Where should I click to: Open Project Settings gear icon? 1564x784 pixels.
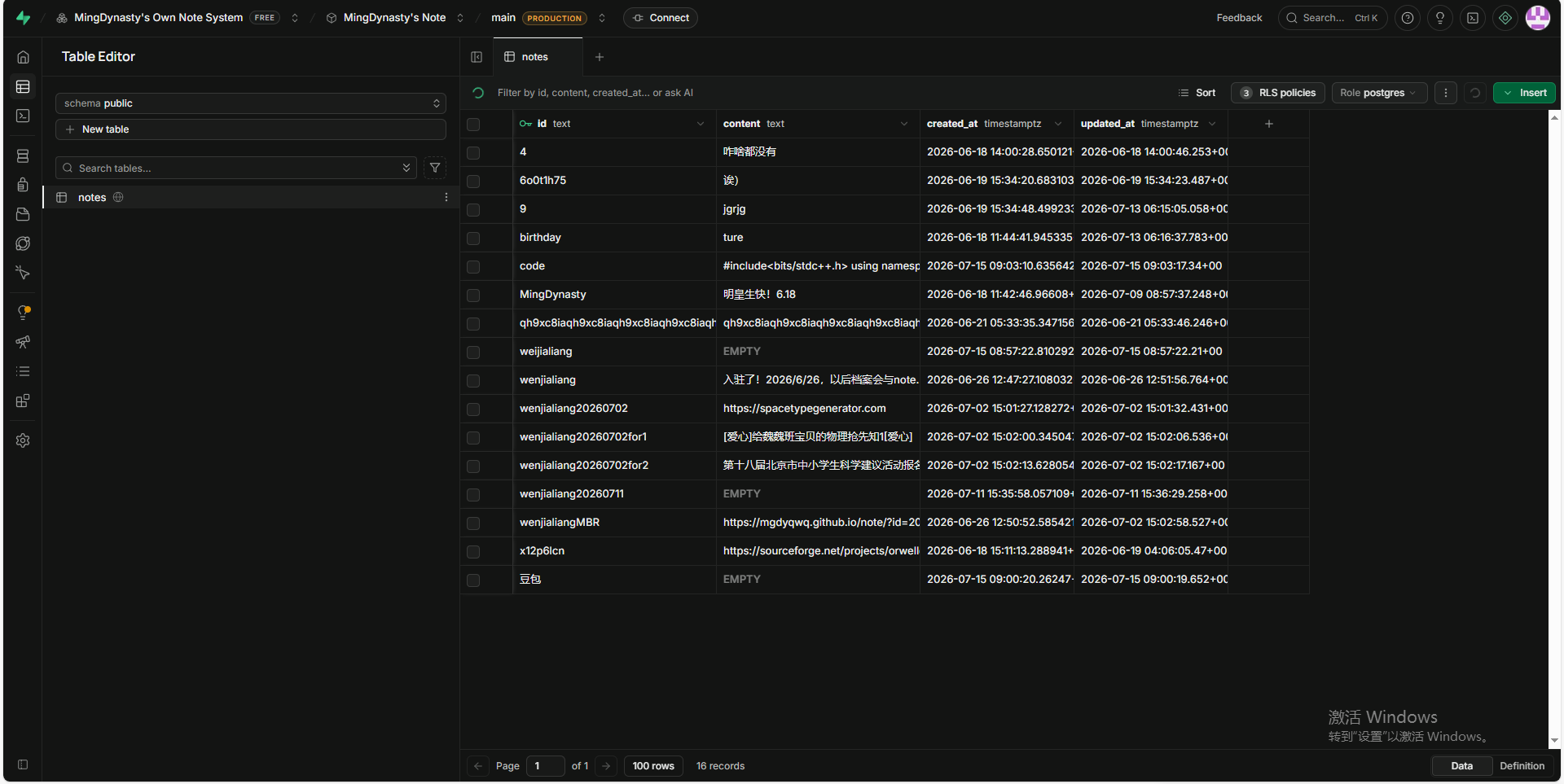click(x=23, y=440)
